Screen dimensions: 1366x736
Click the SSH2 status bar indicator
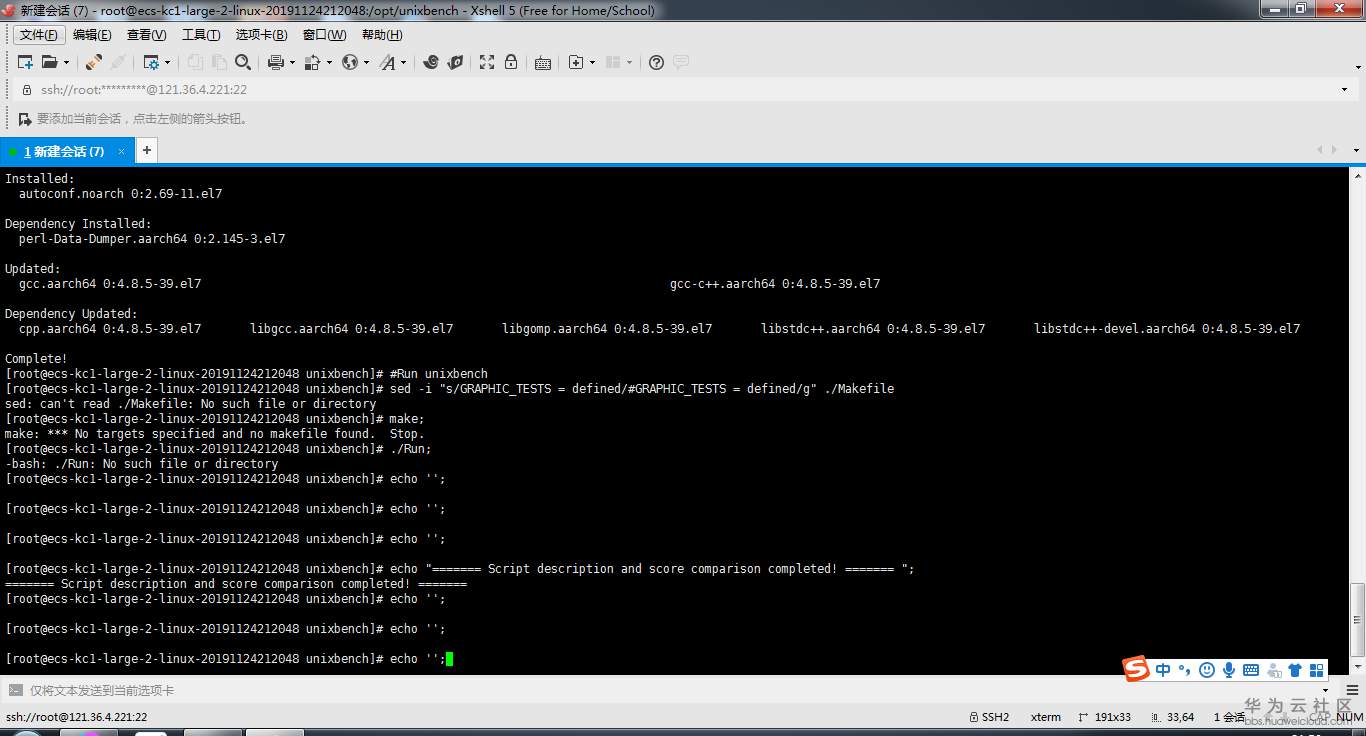click(989, 717)
